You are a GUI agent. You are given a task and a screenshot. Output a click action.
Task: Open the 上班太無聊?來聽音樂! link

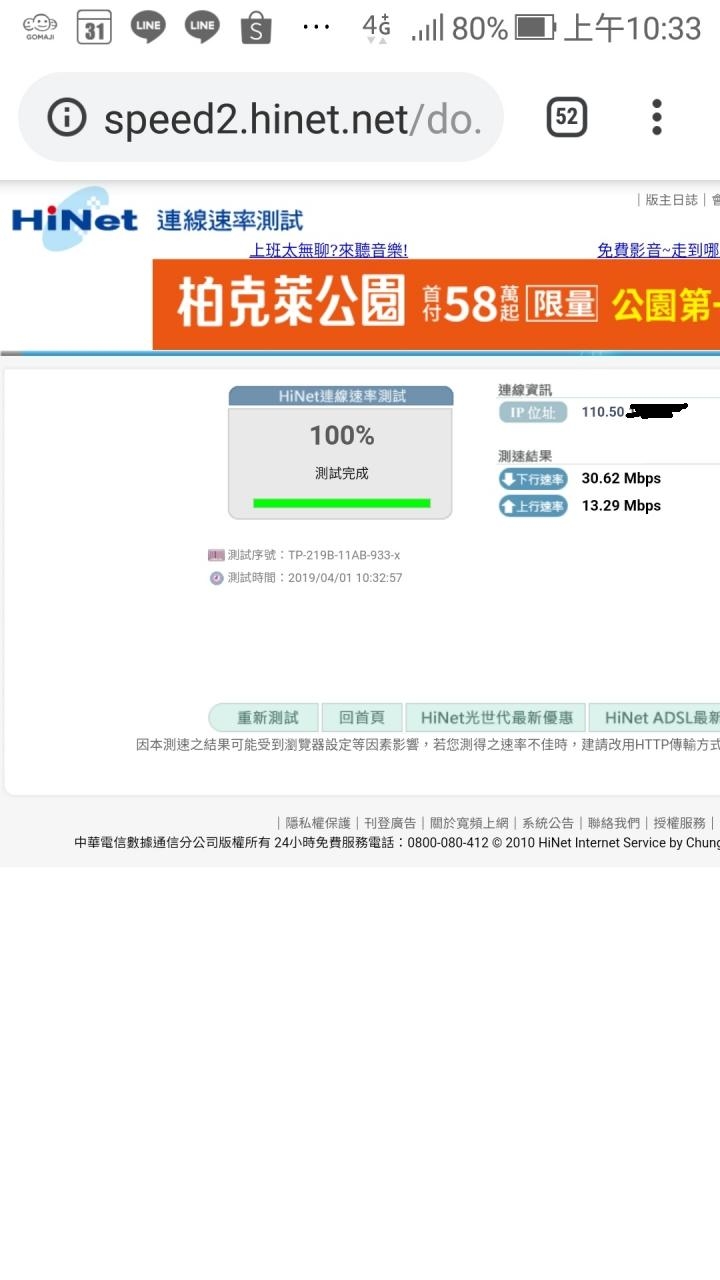click(x=328, y=250)
